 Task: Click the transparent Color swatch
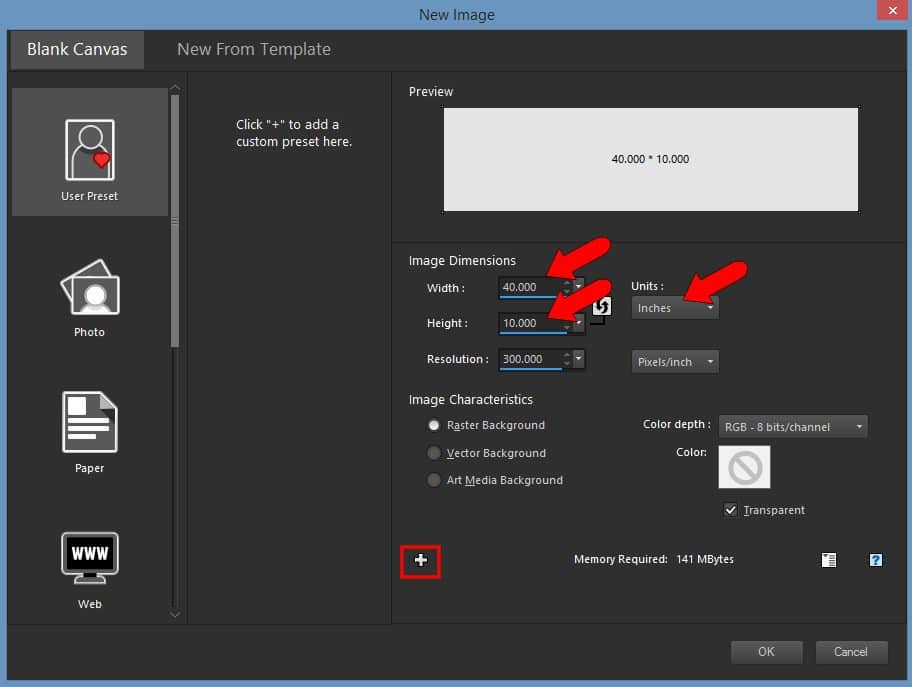coord(744,467)
